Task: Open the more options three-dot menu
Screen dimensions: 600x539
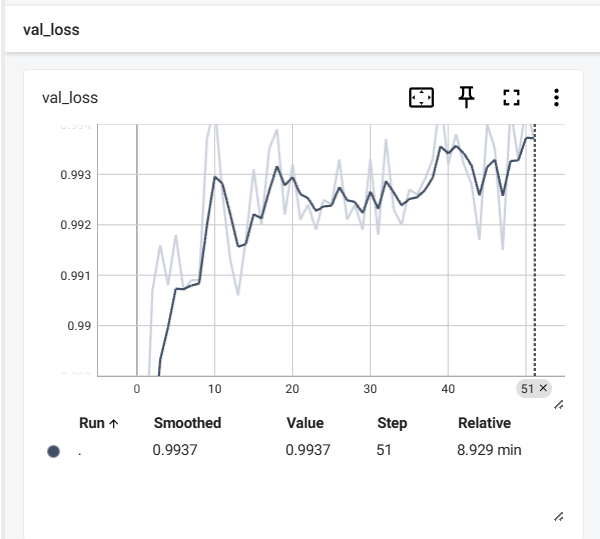Action: tap(556, 98)
